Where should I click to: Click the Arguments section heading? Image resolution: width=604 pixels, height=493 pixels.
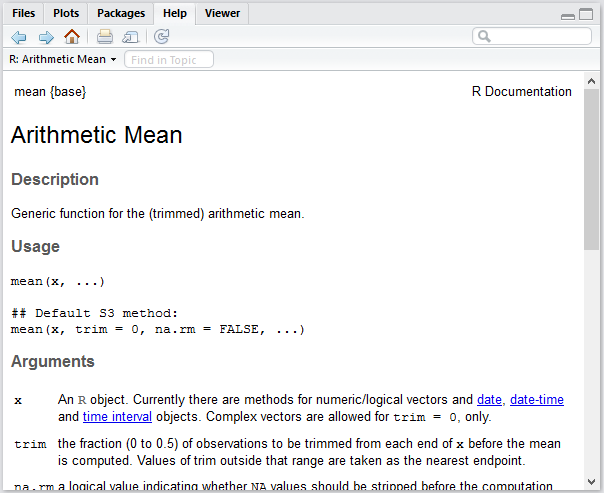(53, 362)
